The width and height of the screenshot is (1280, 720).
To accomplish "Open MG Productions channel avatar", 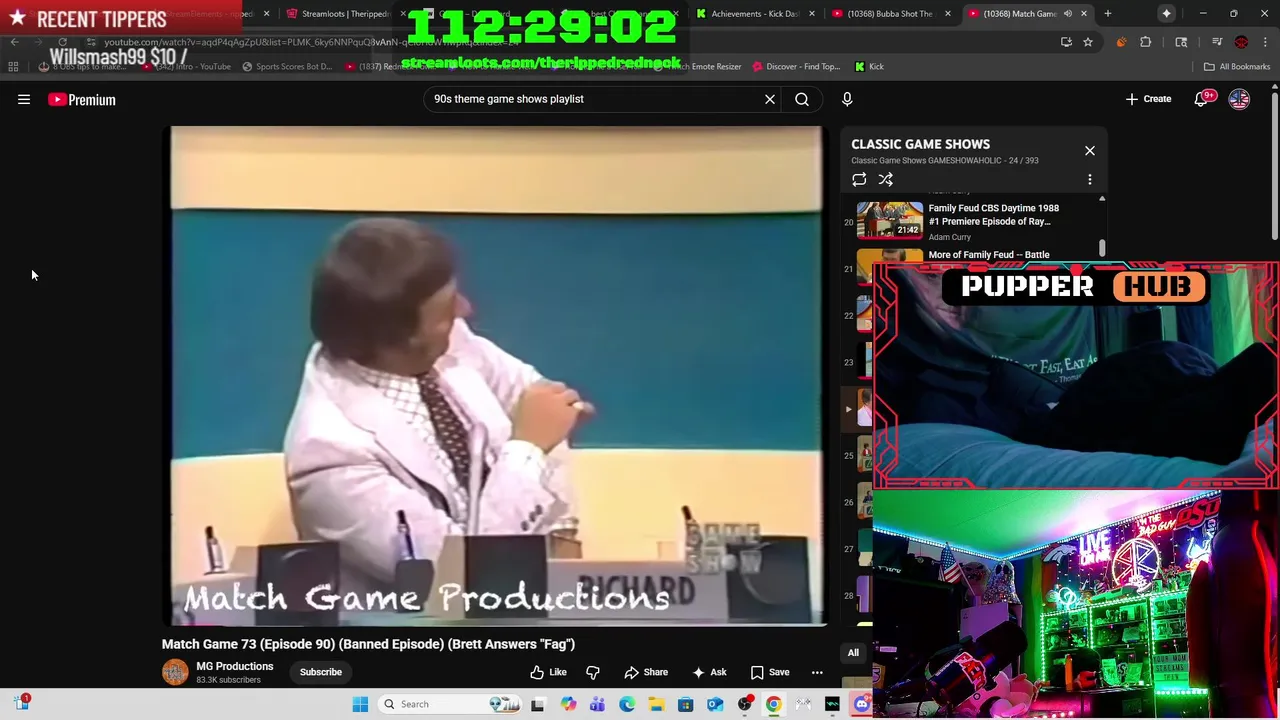I will (175, 672).
